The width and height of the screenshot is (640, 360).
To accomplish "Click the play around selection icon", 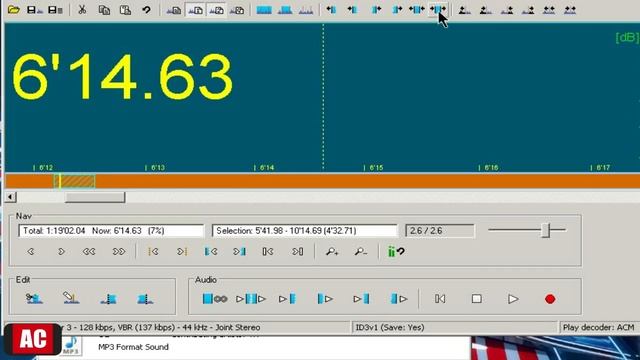I will click(251, 299).
